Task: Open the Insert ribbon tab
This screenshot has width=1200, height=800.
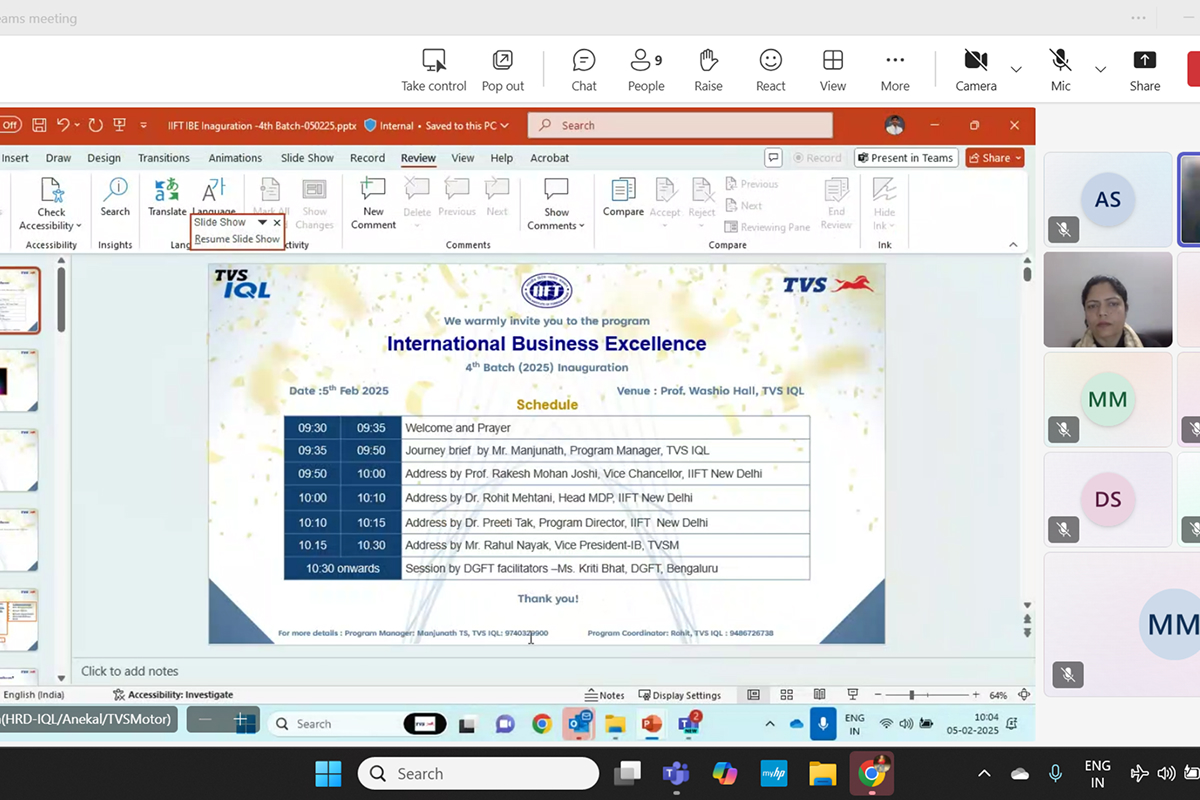Action: coord(15,158)
